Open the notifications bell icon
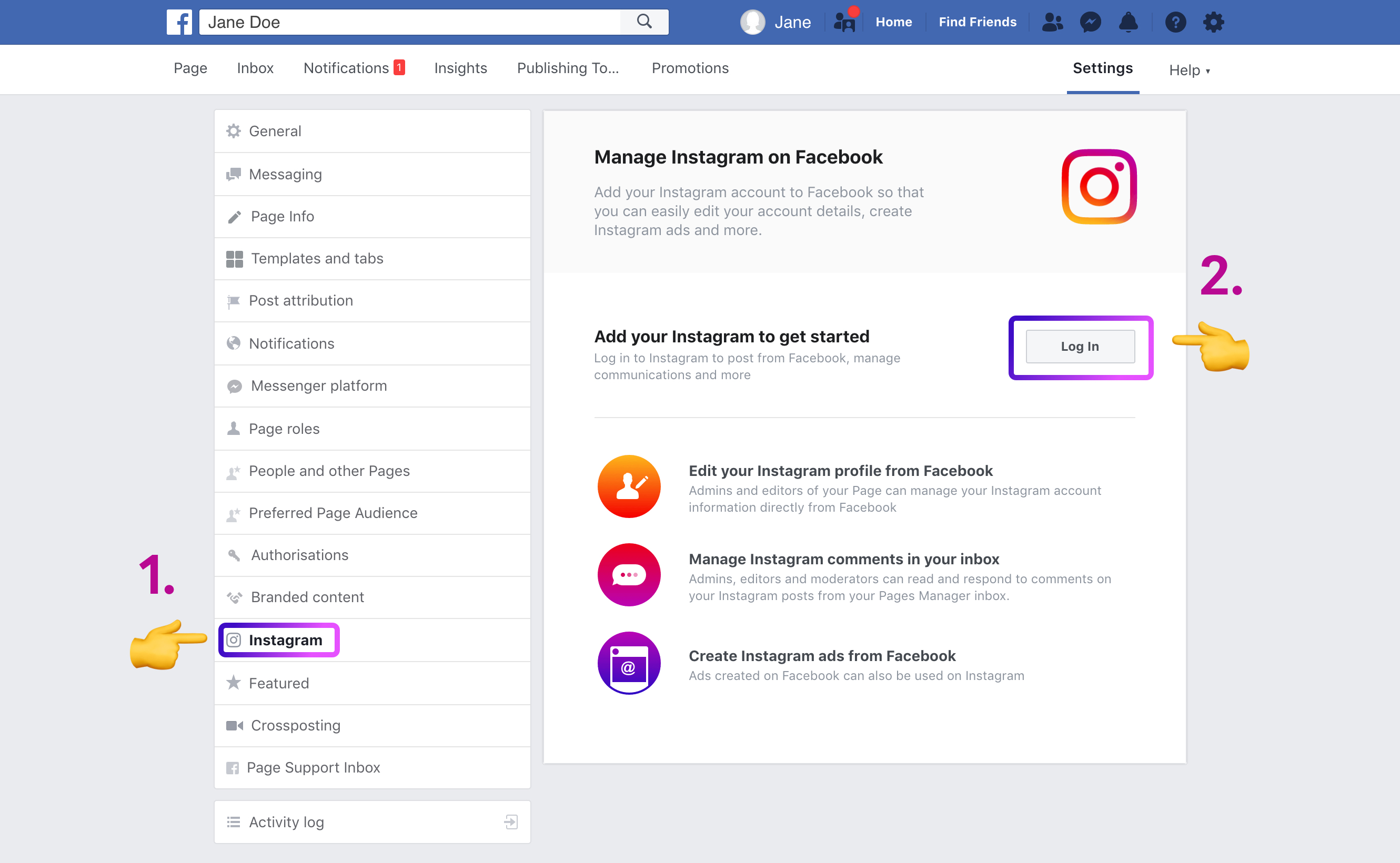The width and height of the screenshot is (1400, 863). pyautogui.click(x=1127, y=22)
